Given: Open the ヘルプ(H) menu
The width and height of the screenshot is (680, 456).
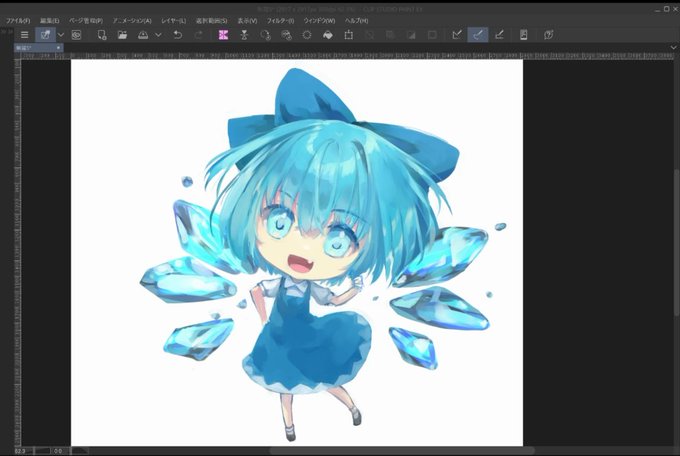Looking at the screenshot, I should [x=356, y=20].
